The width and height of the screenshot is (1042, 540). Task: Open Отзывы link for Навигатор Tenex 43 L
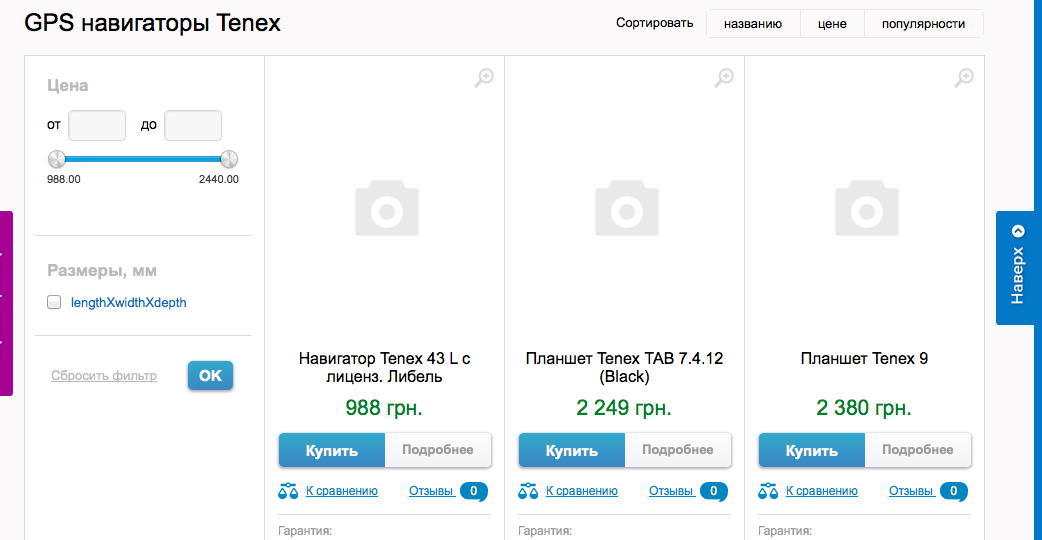click(x=431, y=491)
